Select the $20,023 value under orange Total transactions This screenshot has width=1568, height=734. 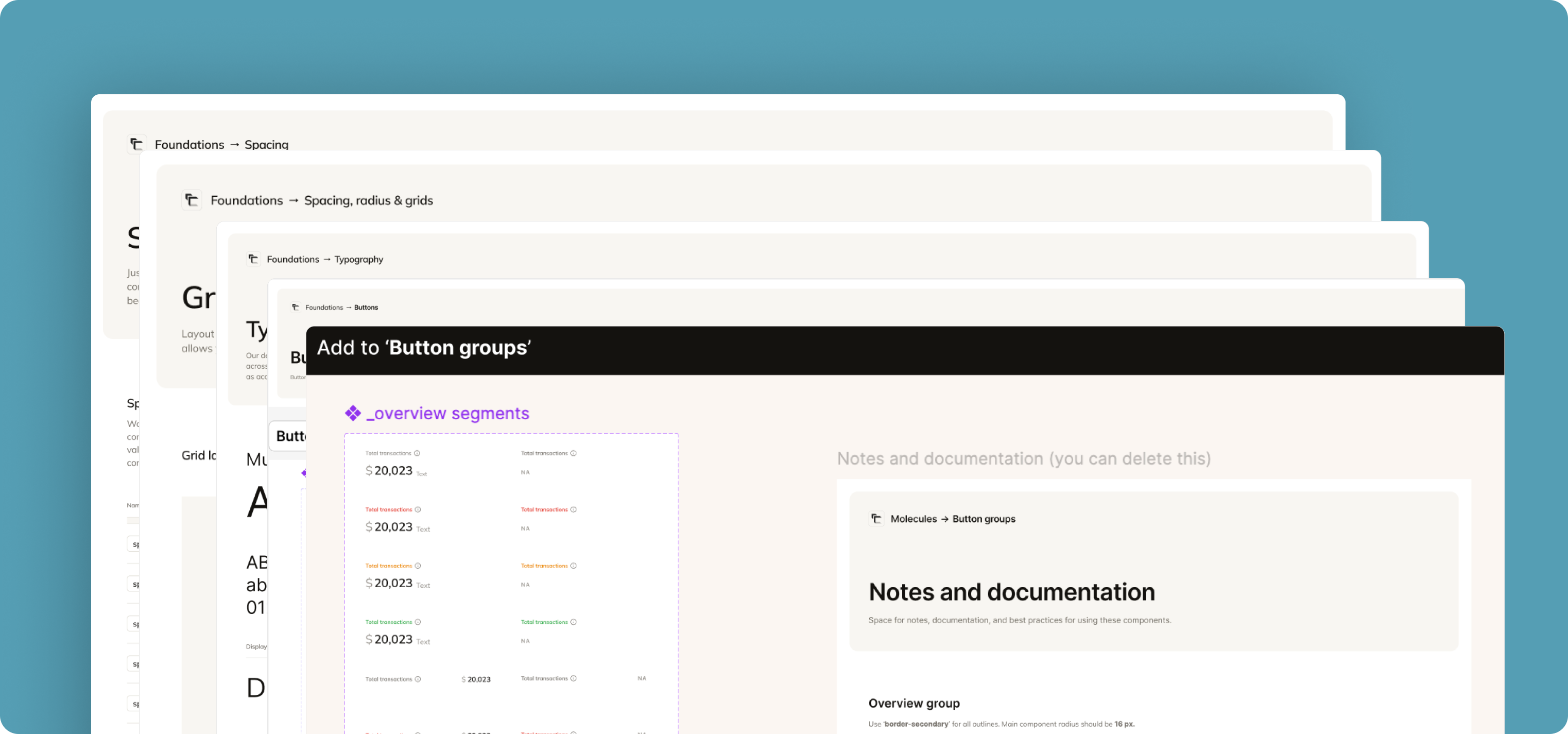389,583
